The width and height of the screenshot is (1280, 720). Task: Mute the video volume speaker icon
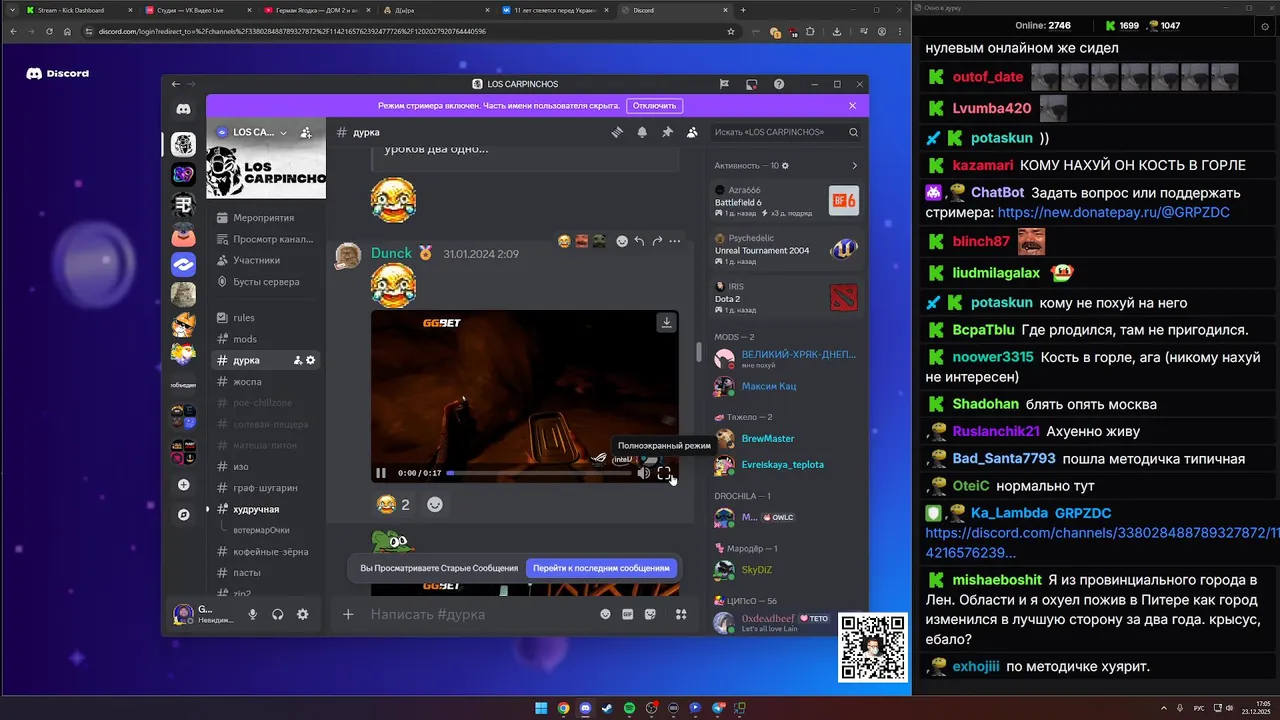[x=643, y=473]
